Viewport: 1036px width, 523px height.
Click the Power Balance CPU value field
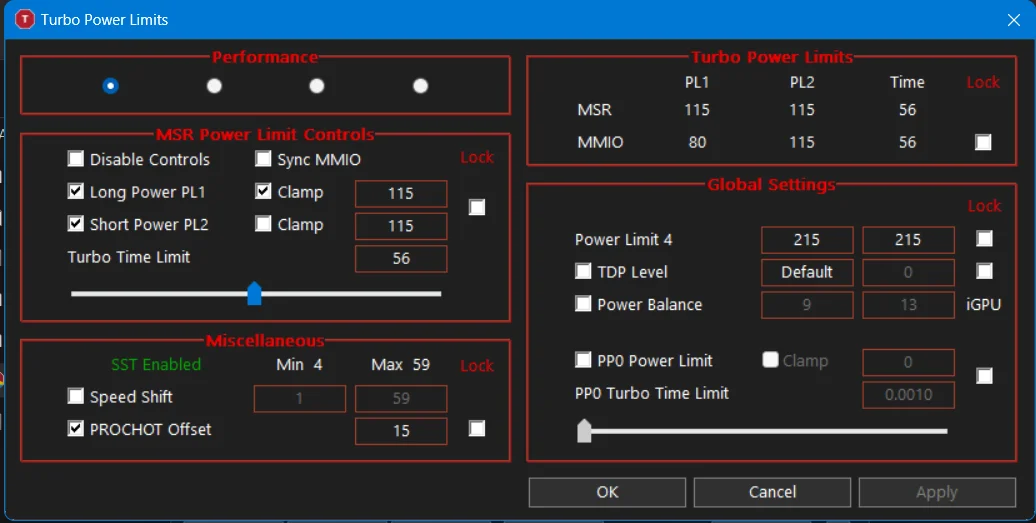(807, 304)
